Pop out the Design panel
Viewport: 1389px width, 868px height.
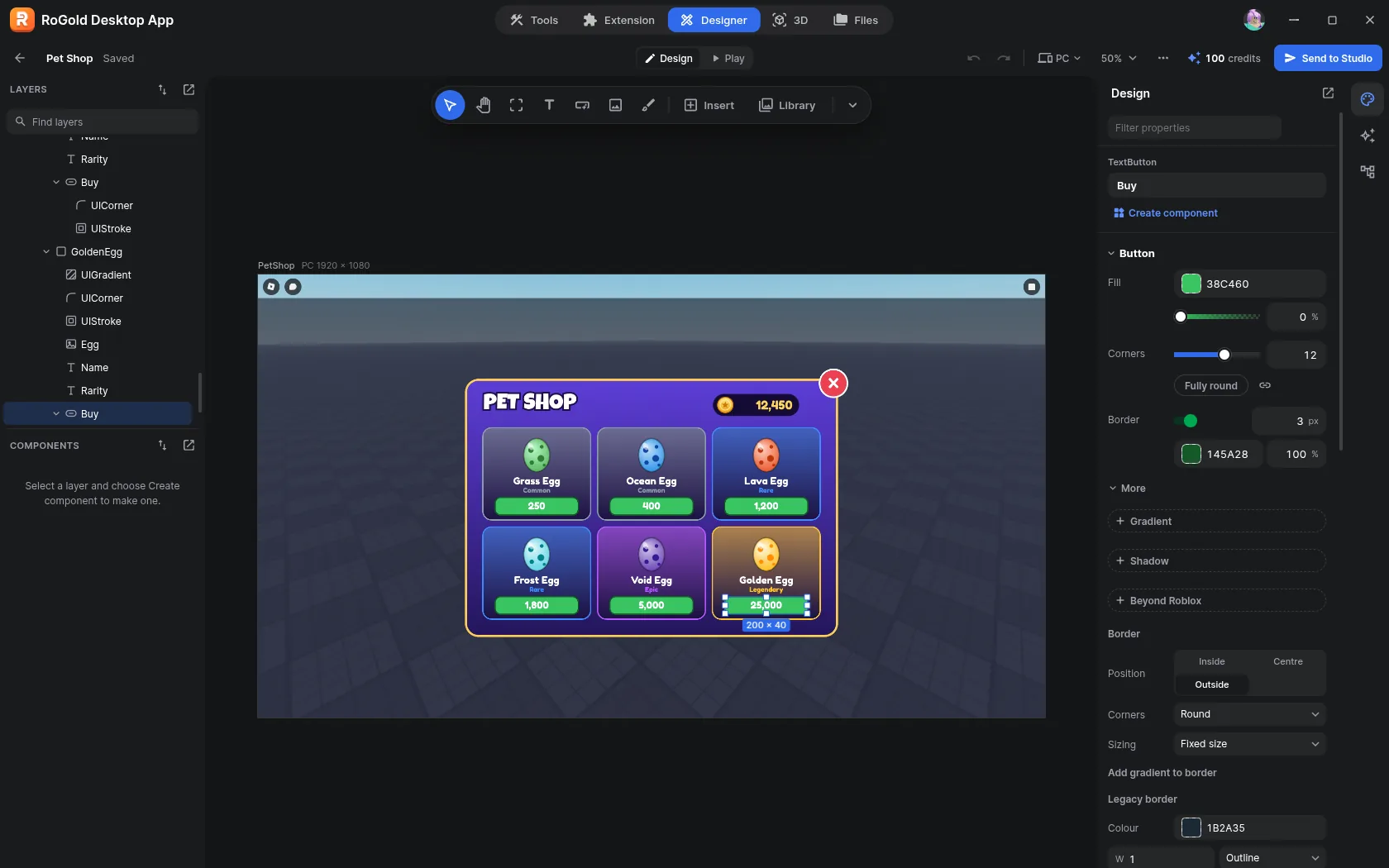click(x=1328, y=93)
